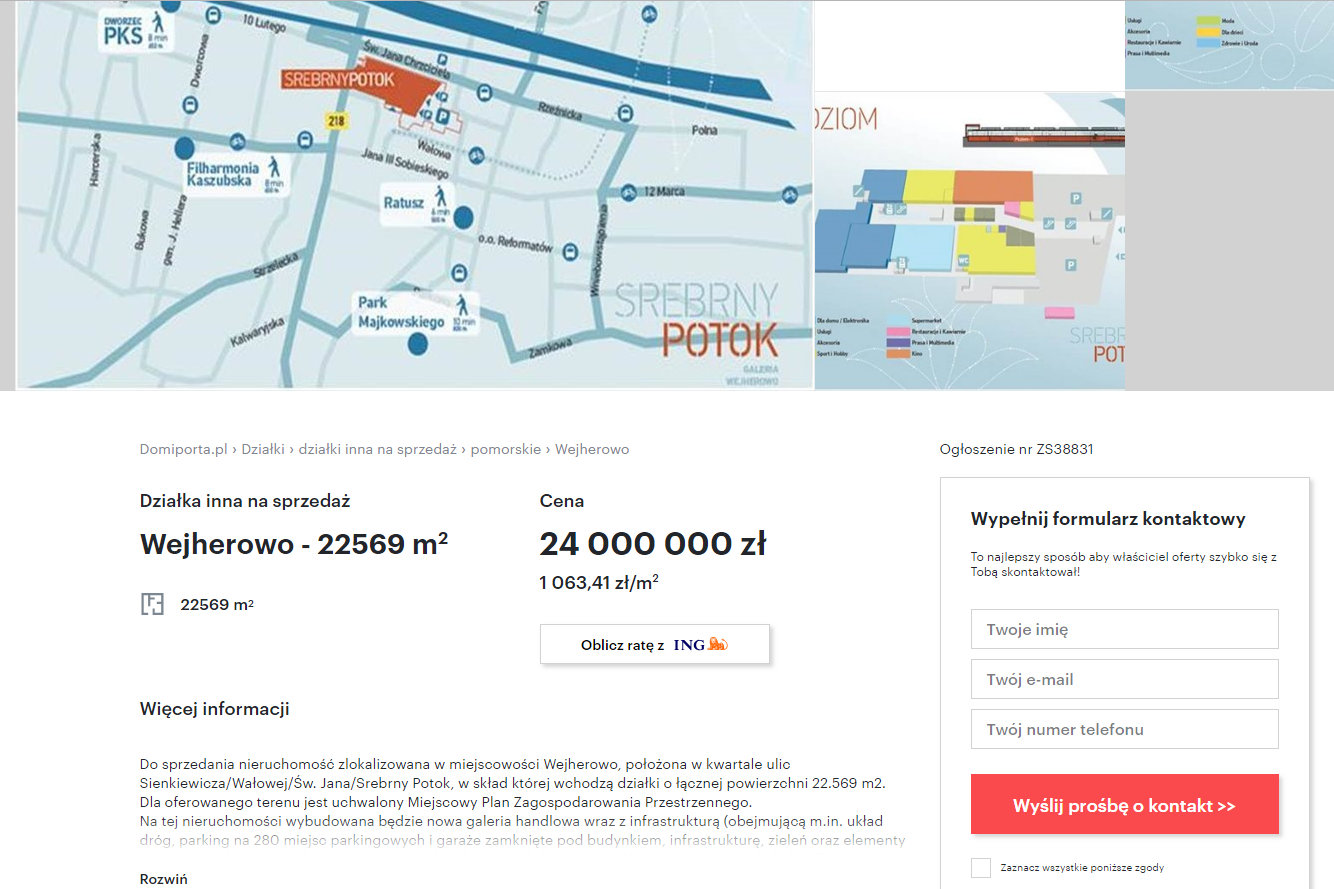Select the 'Twój numer telefonu' field

[1124, 729]
